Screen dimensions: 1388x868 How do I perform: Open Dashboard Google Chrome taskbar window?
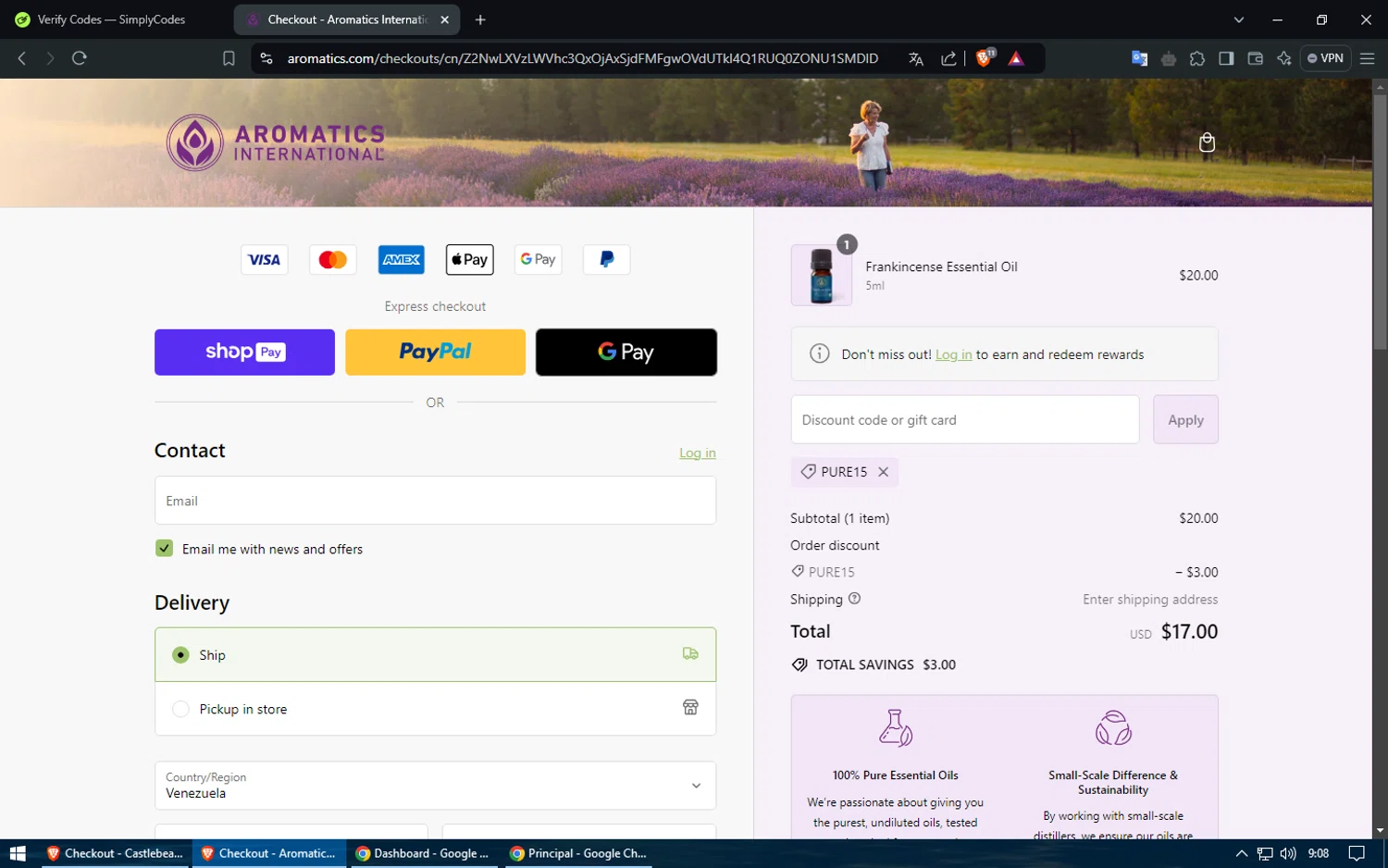click(424, 853)
